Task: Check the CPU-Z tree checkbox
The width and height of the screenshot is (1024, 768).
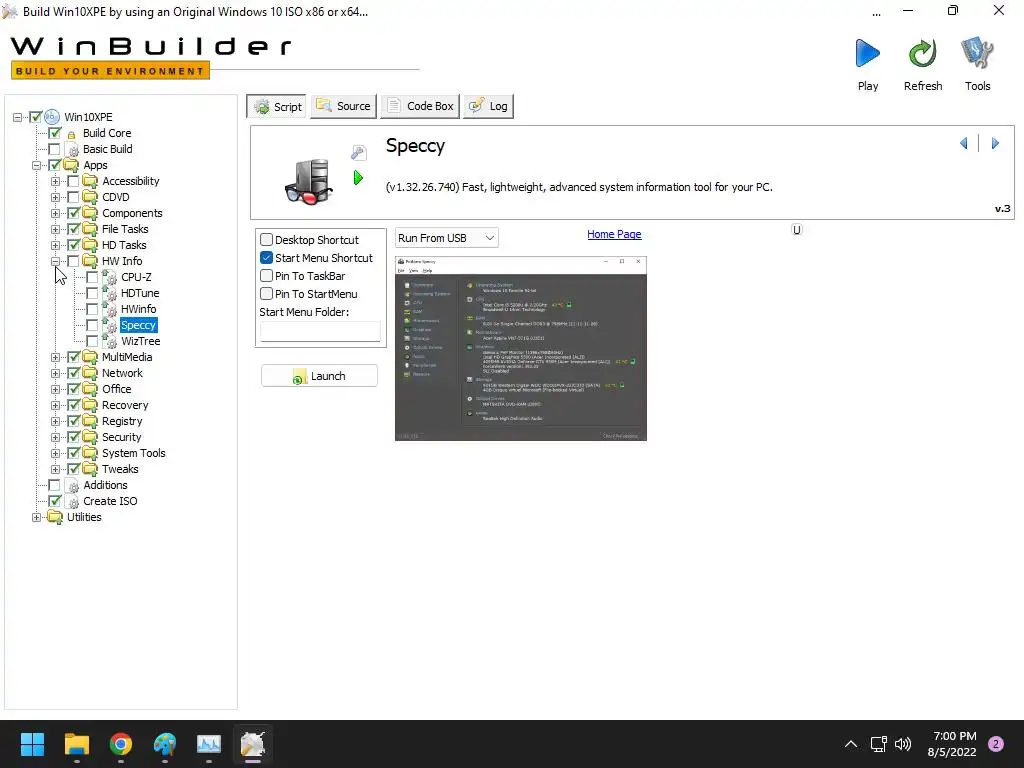Action: click(92, 278)
